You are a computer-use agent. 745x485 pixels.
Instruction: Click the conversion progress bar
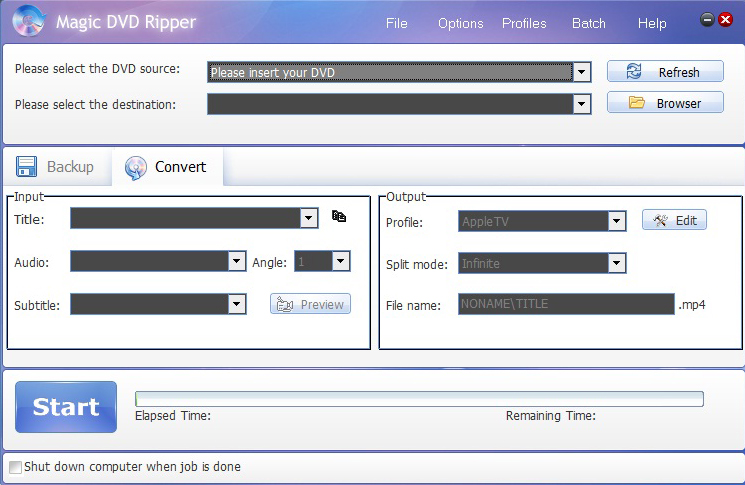[x=419, y=399]
